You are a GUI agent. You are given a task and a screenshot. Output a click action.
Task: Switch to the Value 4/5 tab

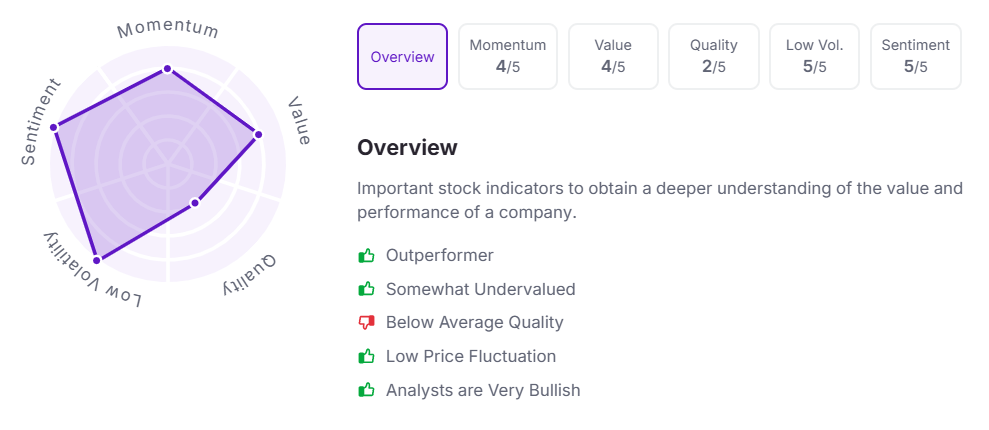[613, 57]
